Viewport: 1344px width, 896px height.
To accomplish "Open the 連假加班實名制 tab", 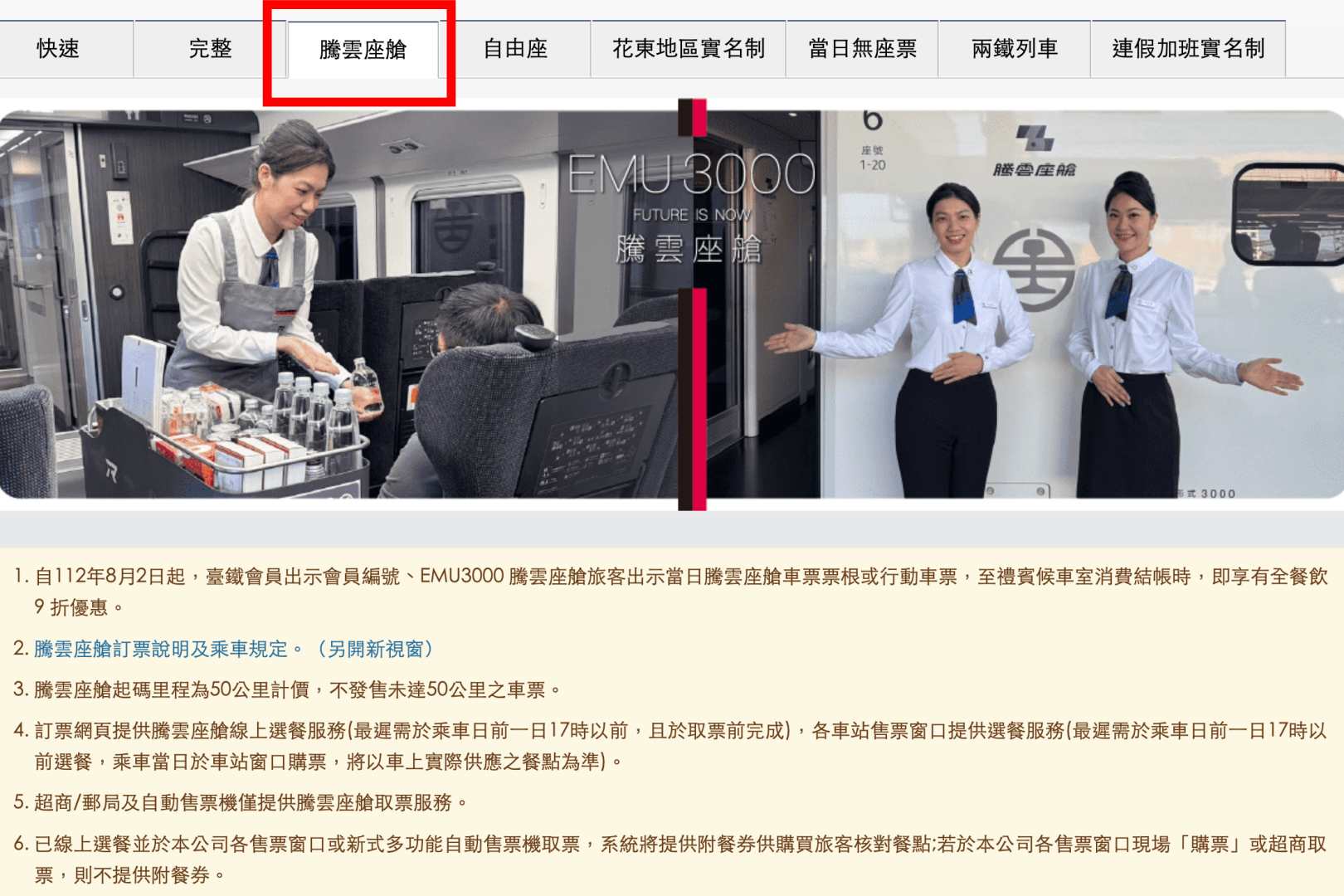I will [1188, 49].
